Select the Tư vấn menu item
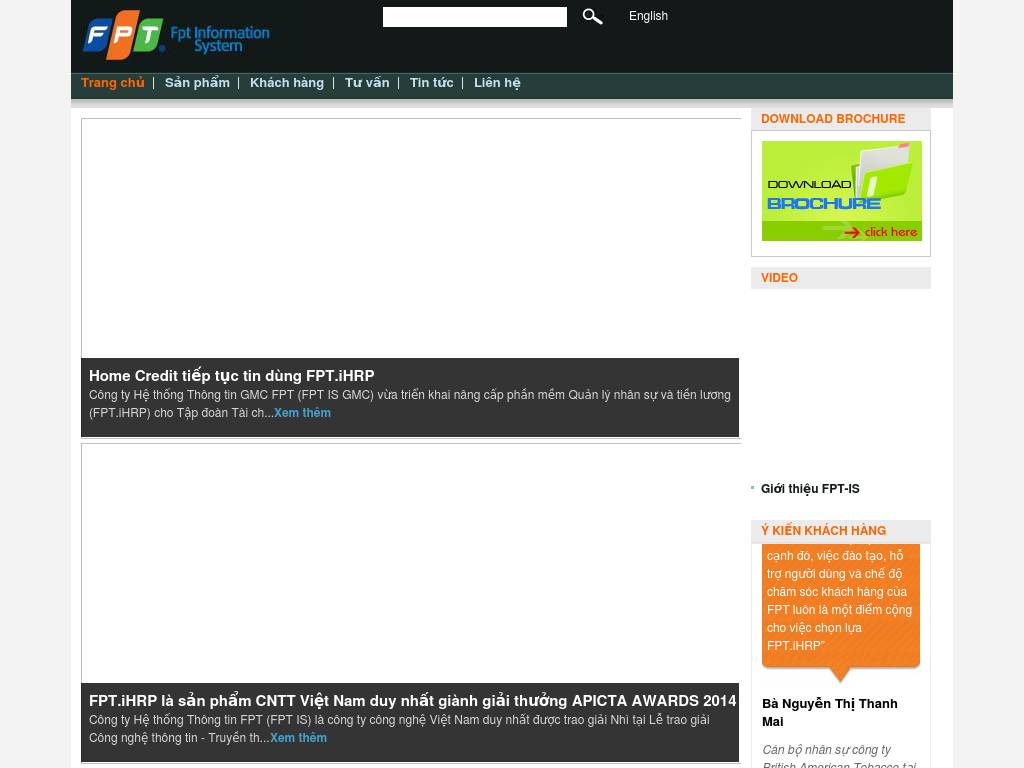The width and height of the screenshot is (1024, 768). point(367,83)
